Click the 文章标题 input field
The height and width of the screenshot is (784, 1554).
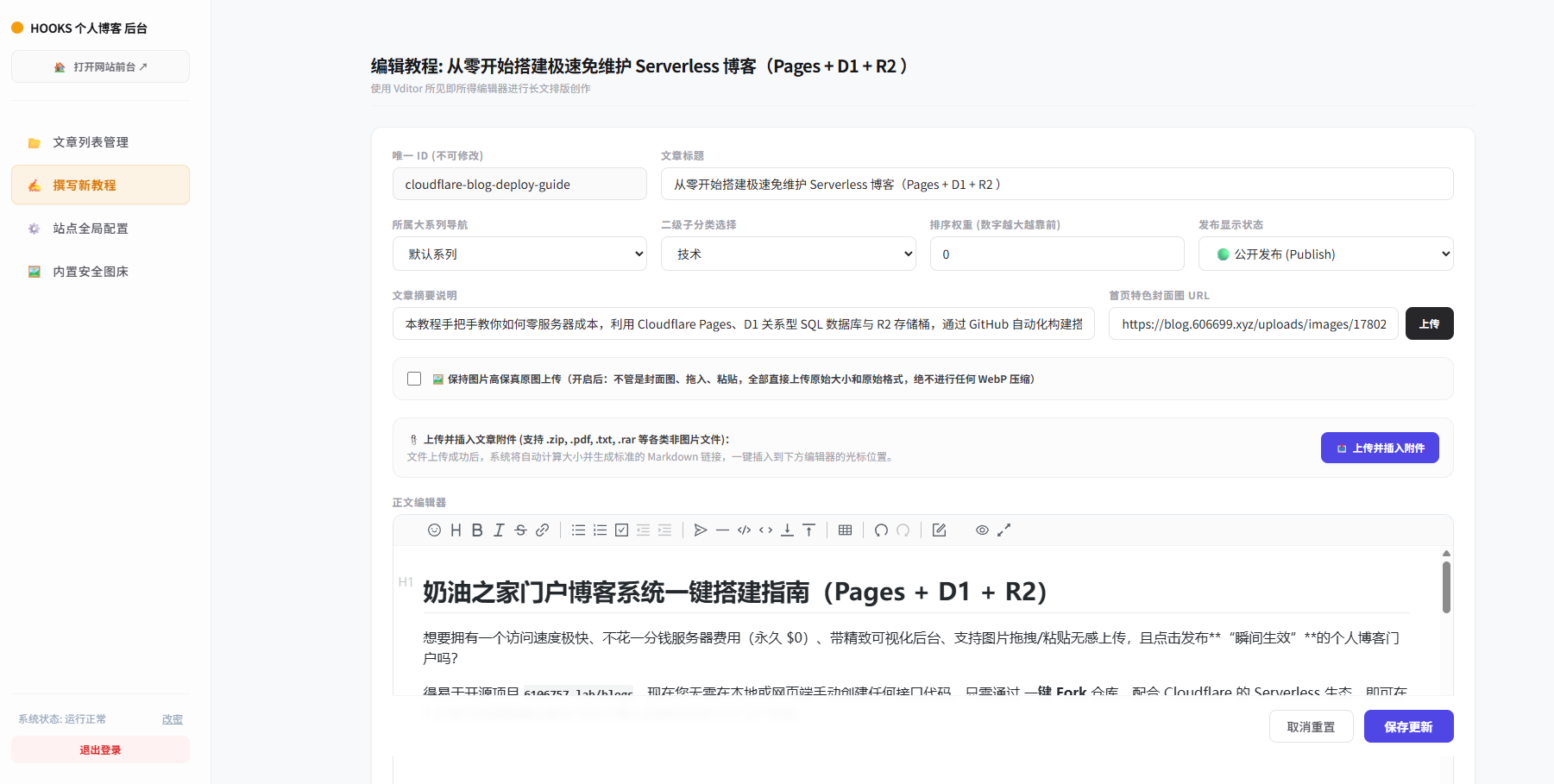(x=1057, y=184)
